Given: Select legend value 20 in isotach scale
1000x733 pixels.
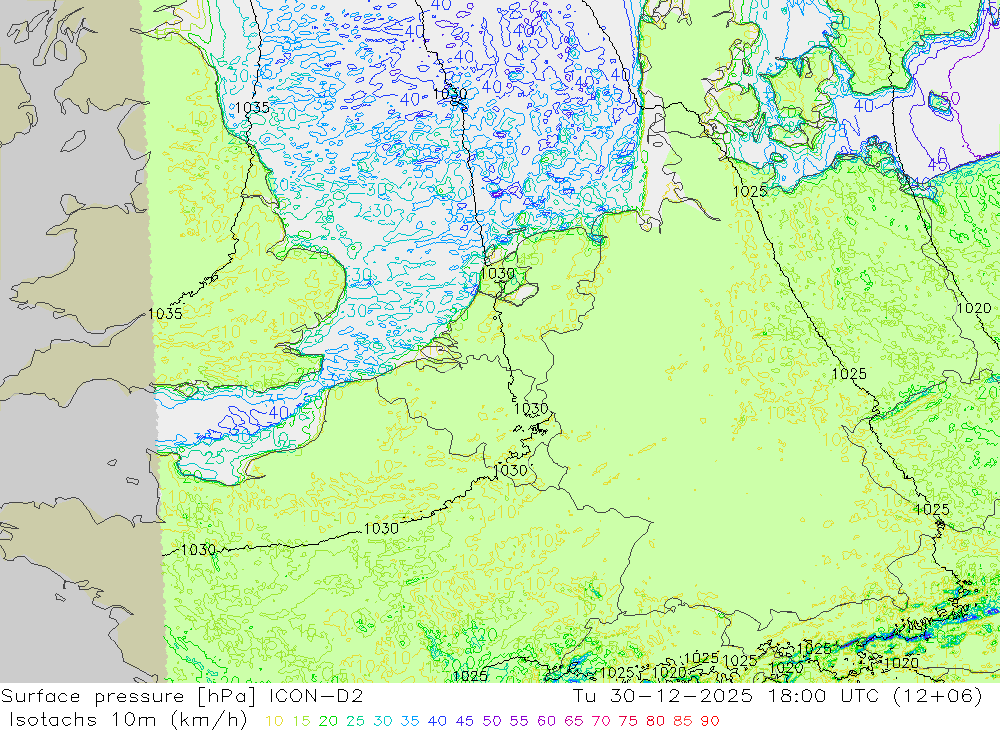Looking at the screenshot, I should (328, 721).
